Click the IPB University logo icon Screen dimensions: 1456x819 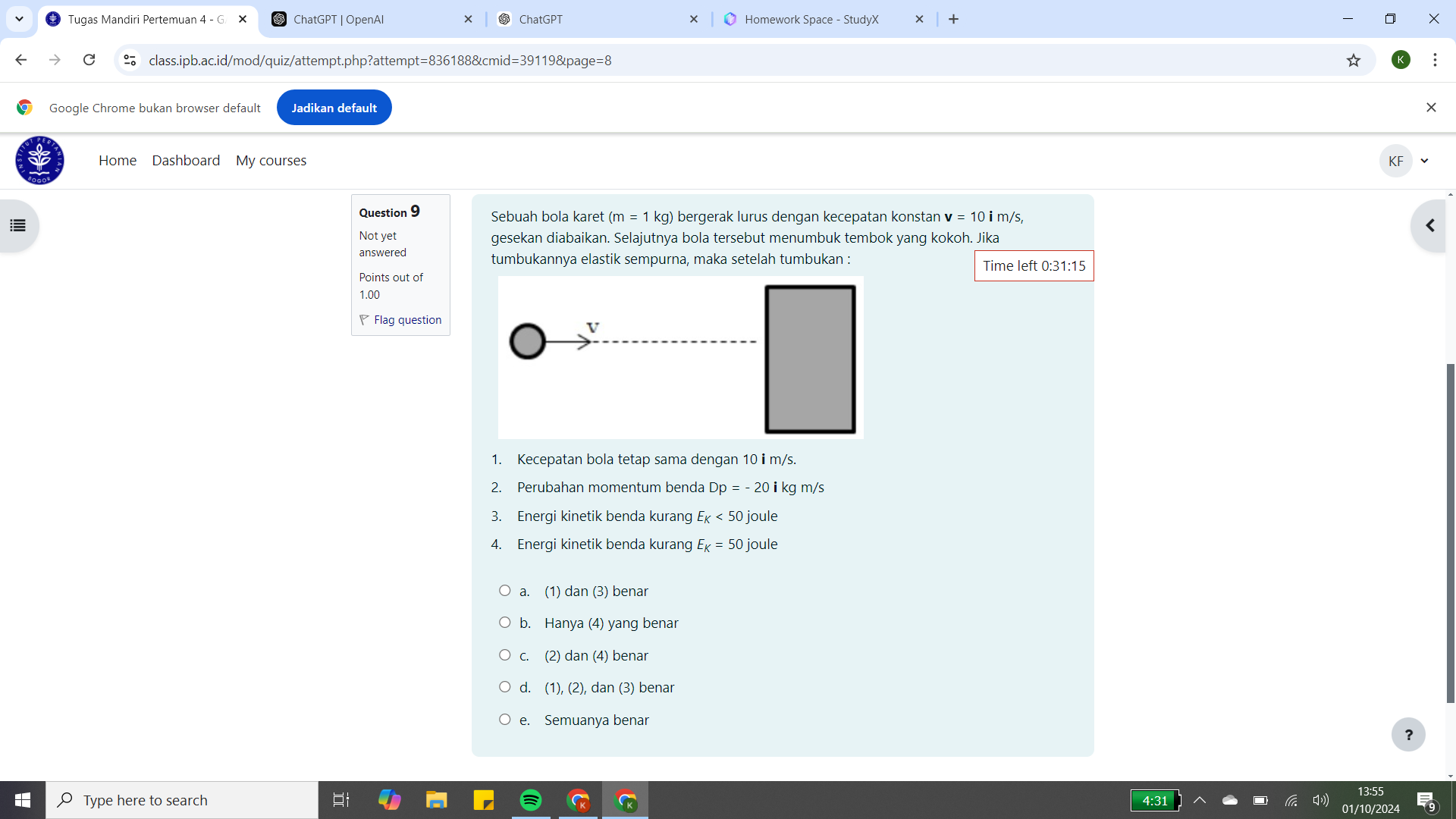[40, 160]
